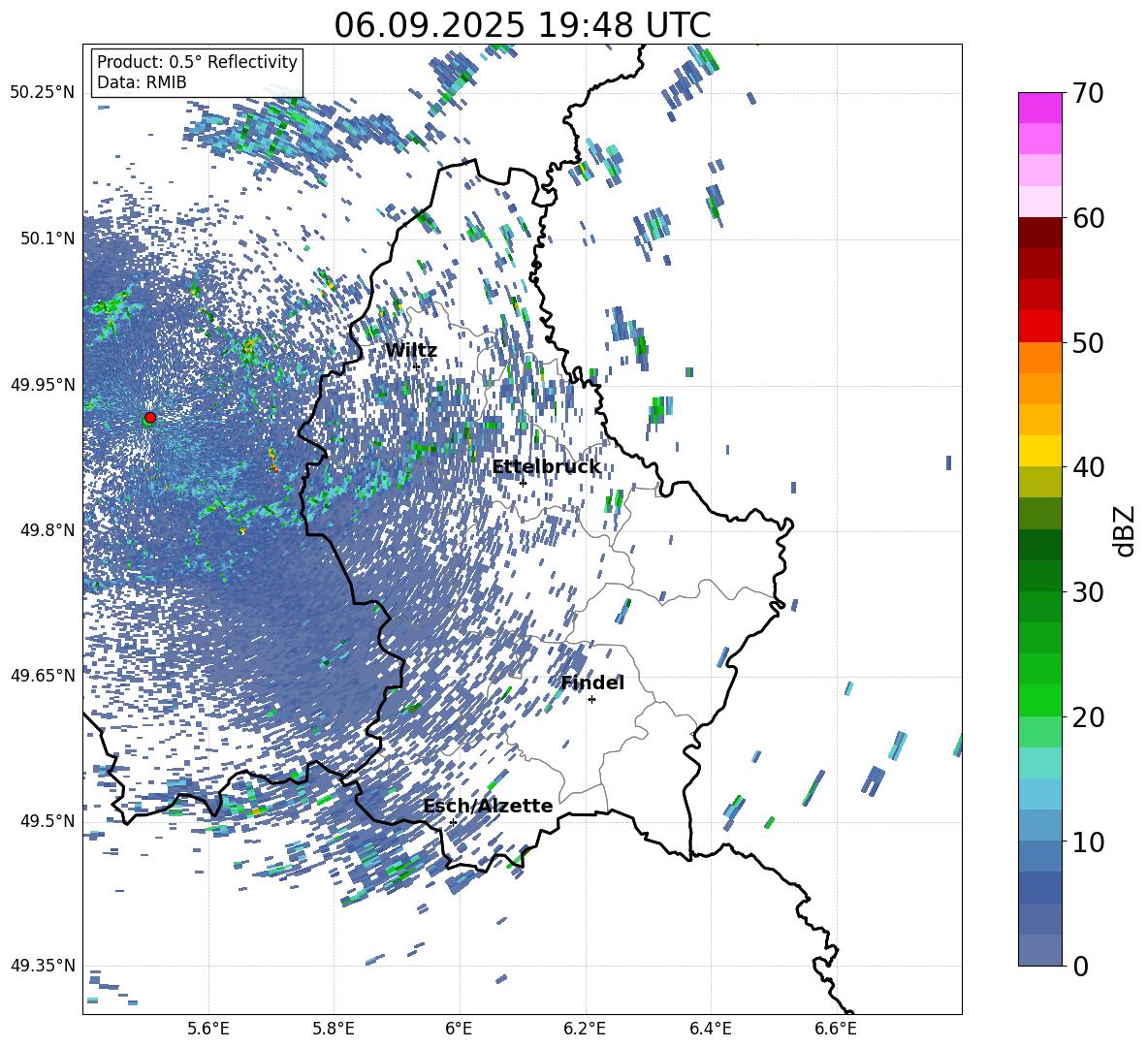Image resolution: width=1148 pixels, height=1048 pixels.
Task: Click the 49.95°N latitude label
Action: coord(43,384)
